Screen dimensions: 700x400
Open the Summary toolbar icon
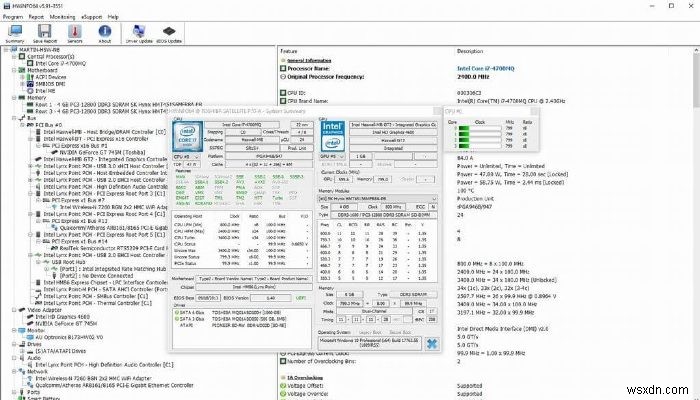coord(15,33)
